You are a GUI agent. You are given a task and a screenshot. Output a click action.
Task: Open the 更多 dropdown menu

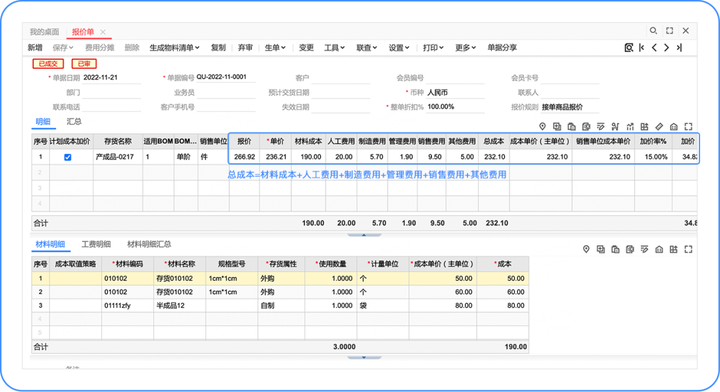(x=466, y=48)
